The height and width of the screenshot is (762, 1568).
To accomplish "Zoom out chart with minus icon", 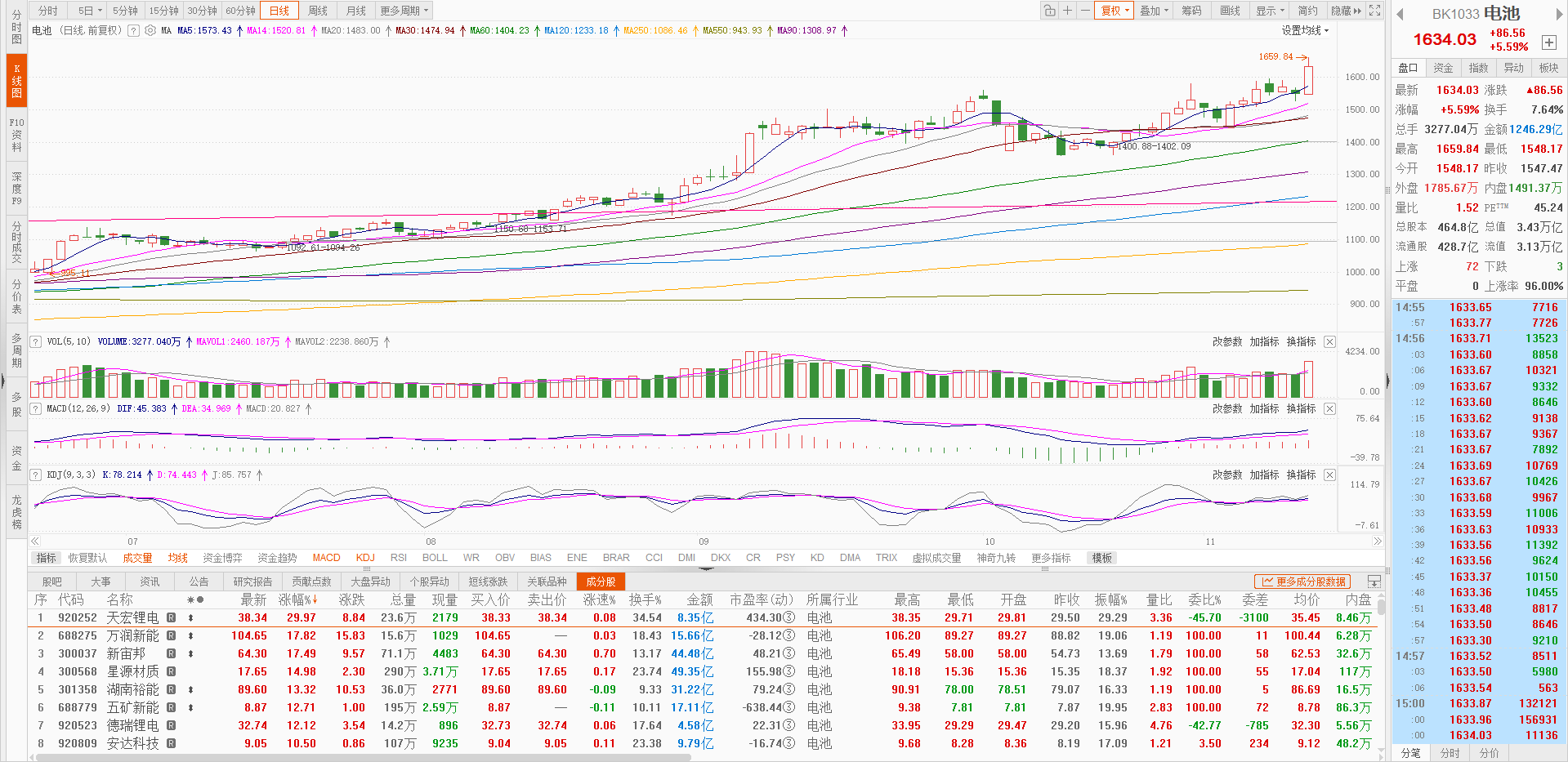I will [1084, 11].
